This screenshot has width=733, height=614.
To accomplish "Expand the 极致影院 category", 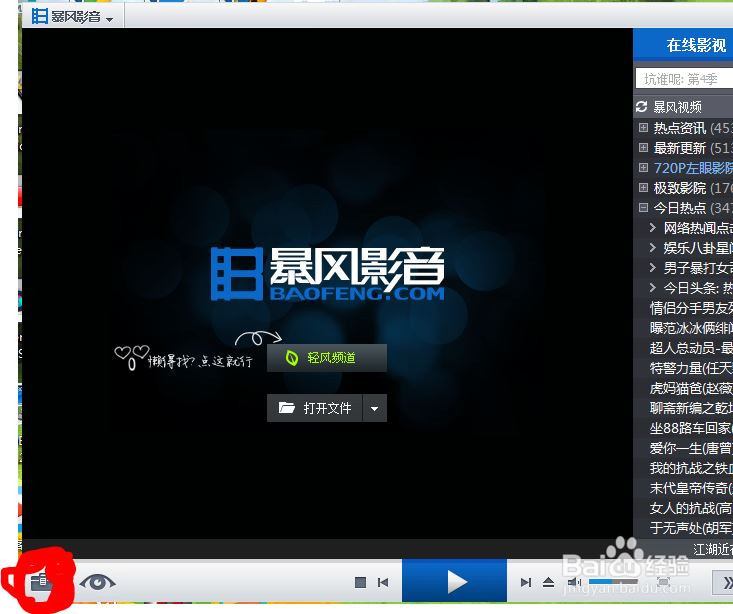I will 643,188.
